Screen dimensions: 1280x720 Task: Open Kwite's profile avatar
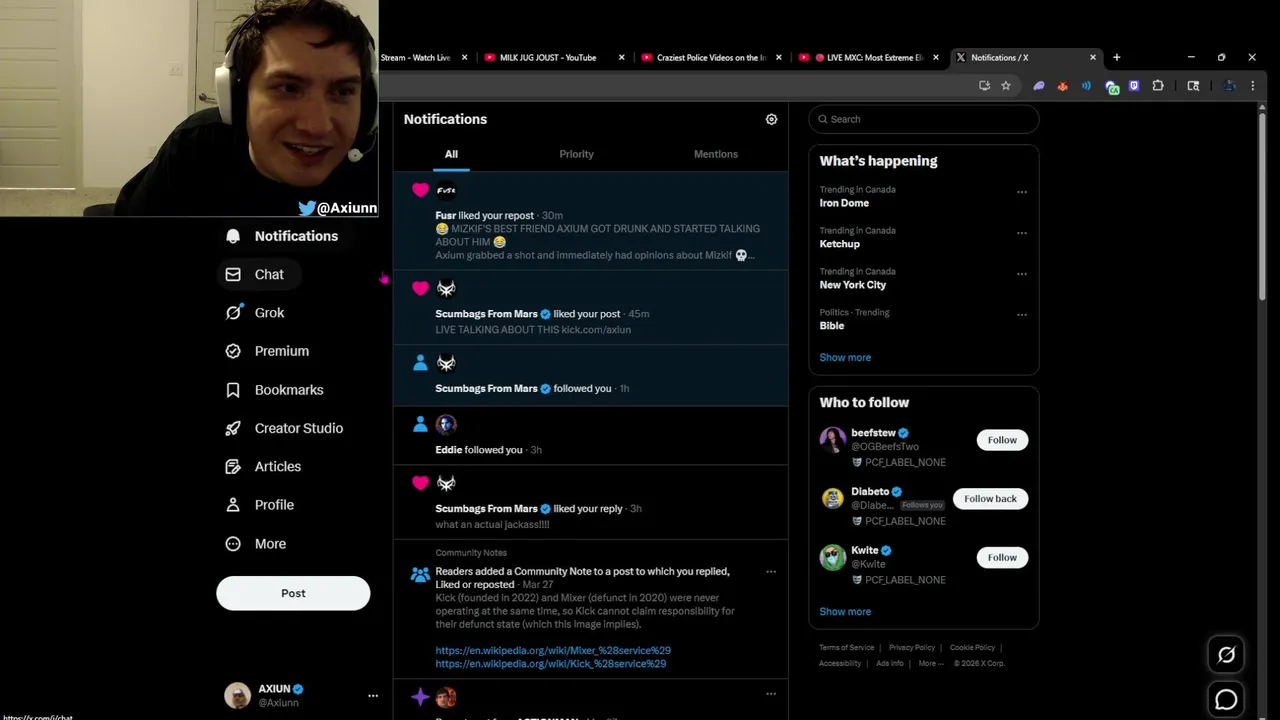coord(833,558)
